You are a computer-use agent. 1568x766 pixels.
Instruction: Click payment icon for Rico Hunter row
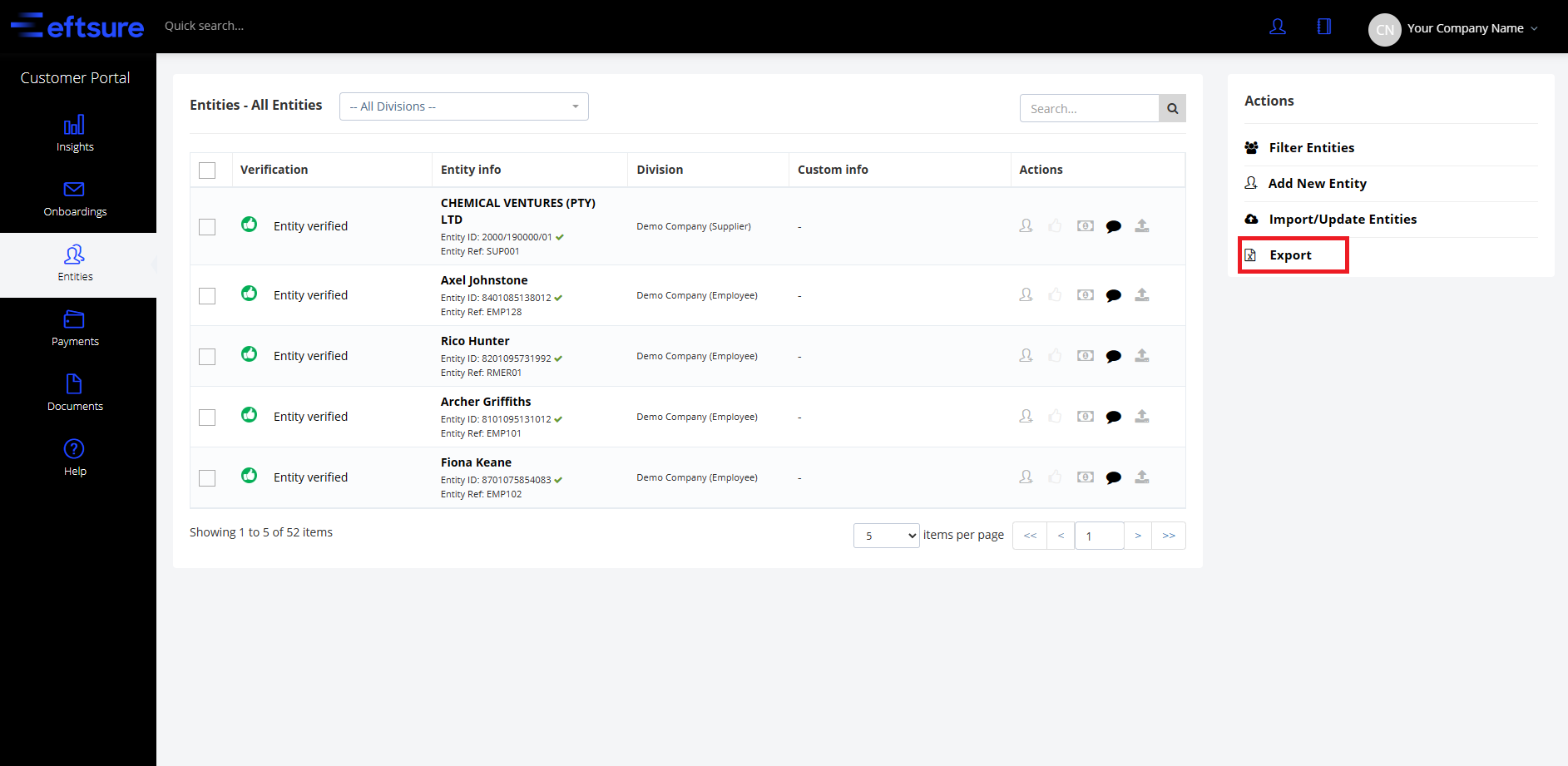pos(1086,356)
